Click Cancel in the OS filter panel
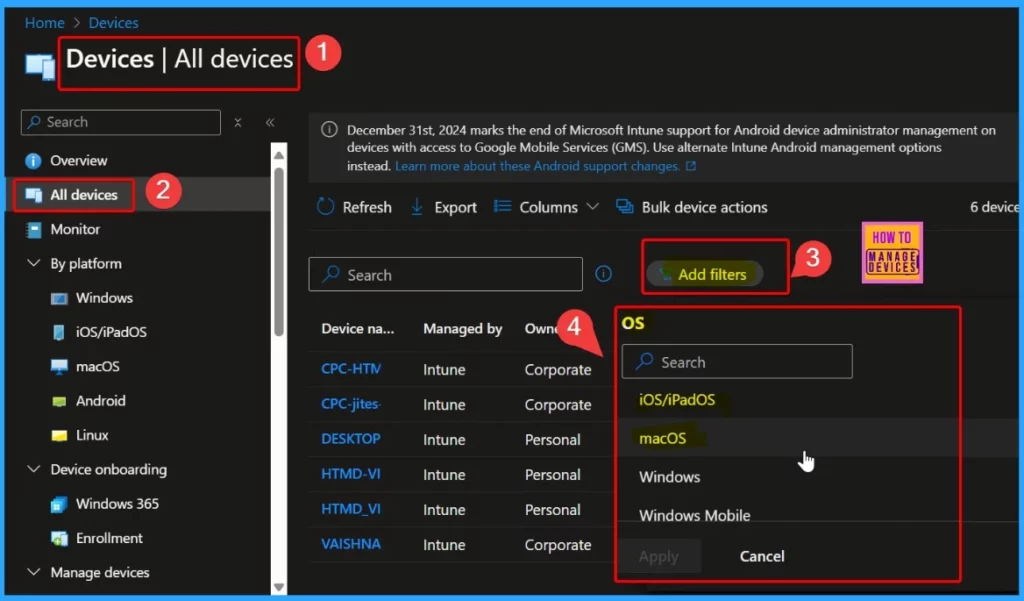Screen dimensions: 1024x601 click(x=761, y=556)
